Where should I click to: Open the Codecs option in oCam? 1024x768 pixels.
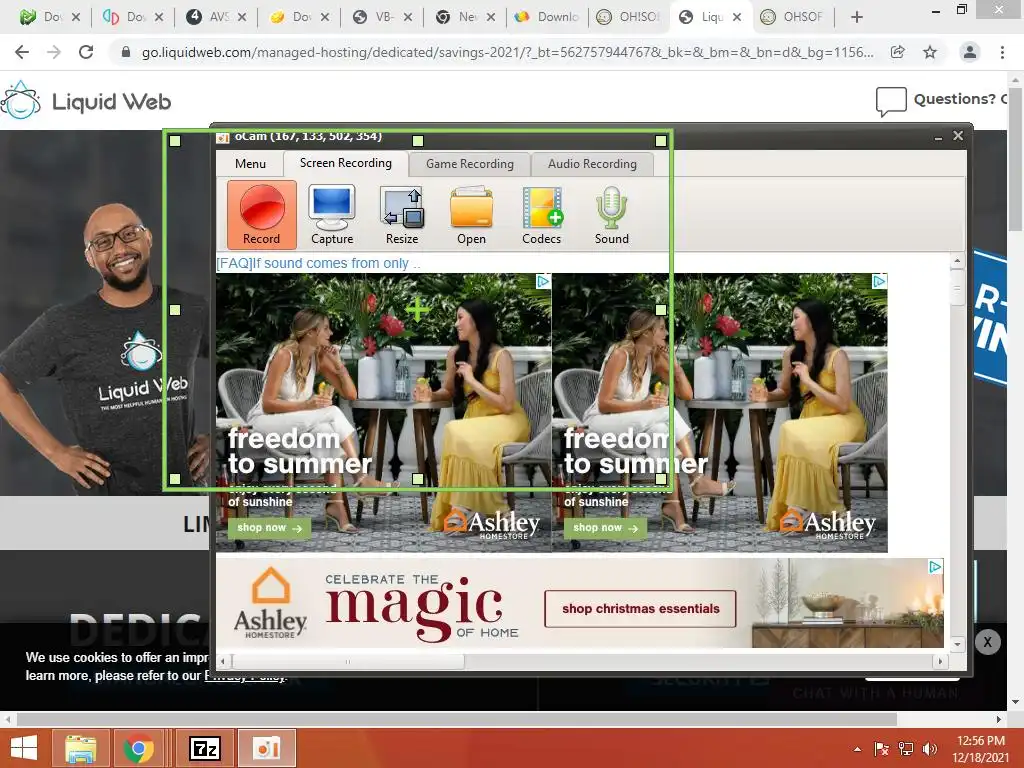click(x=541, y=215)
